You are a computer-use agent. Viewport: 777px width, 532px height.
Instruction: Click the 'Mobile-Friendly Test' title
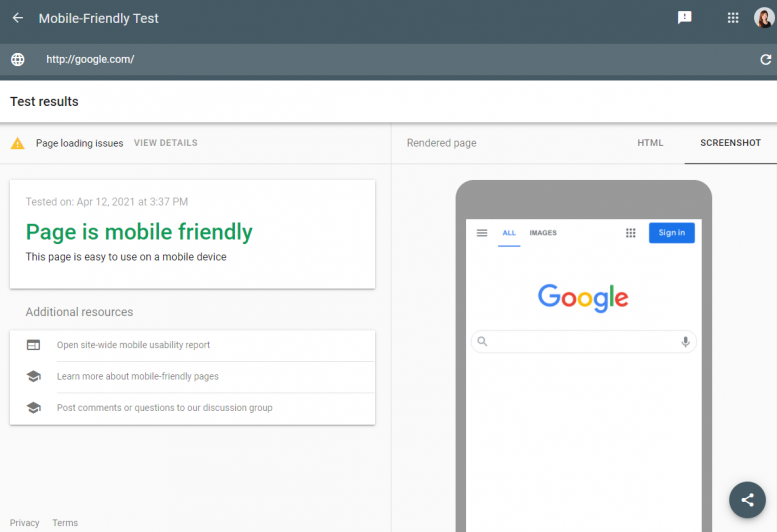pyautogui.click(x=99, y=18)
